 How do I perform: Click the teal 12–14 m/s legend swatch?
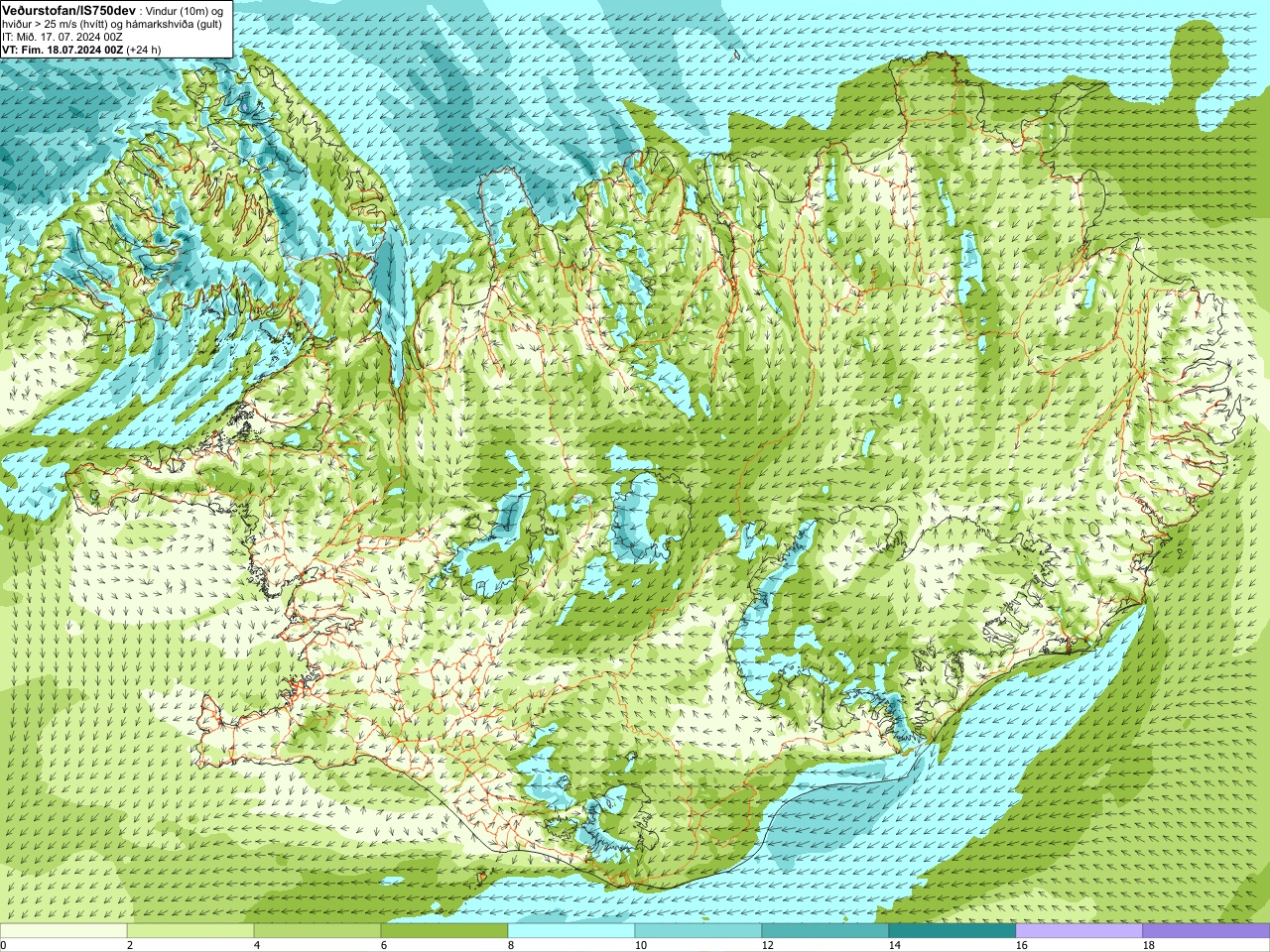pos(825,931)
